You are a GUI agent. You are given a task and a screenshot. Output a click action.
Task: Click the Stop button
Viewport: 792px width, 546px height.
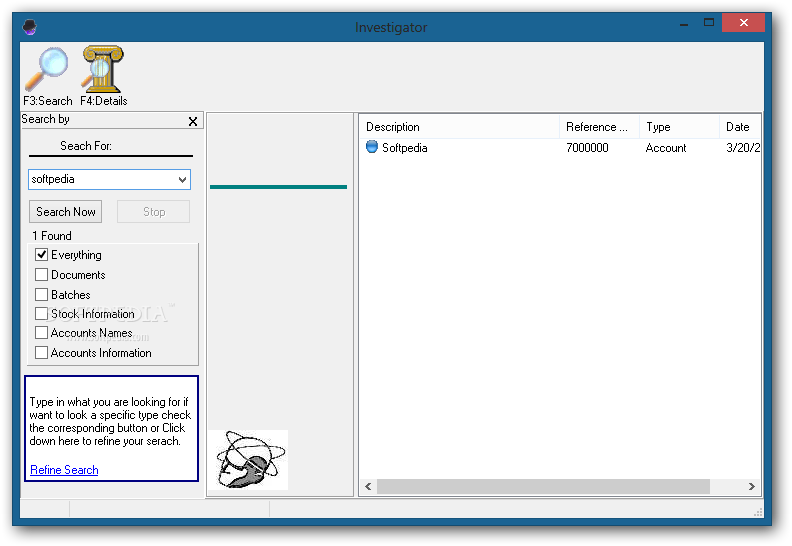(x=154, y=212)
